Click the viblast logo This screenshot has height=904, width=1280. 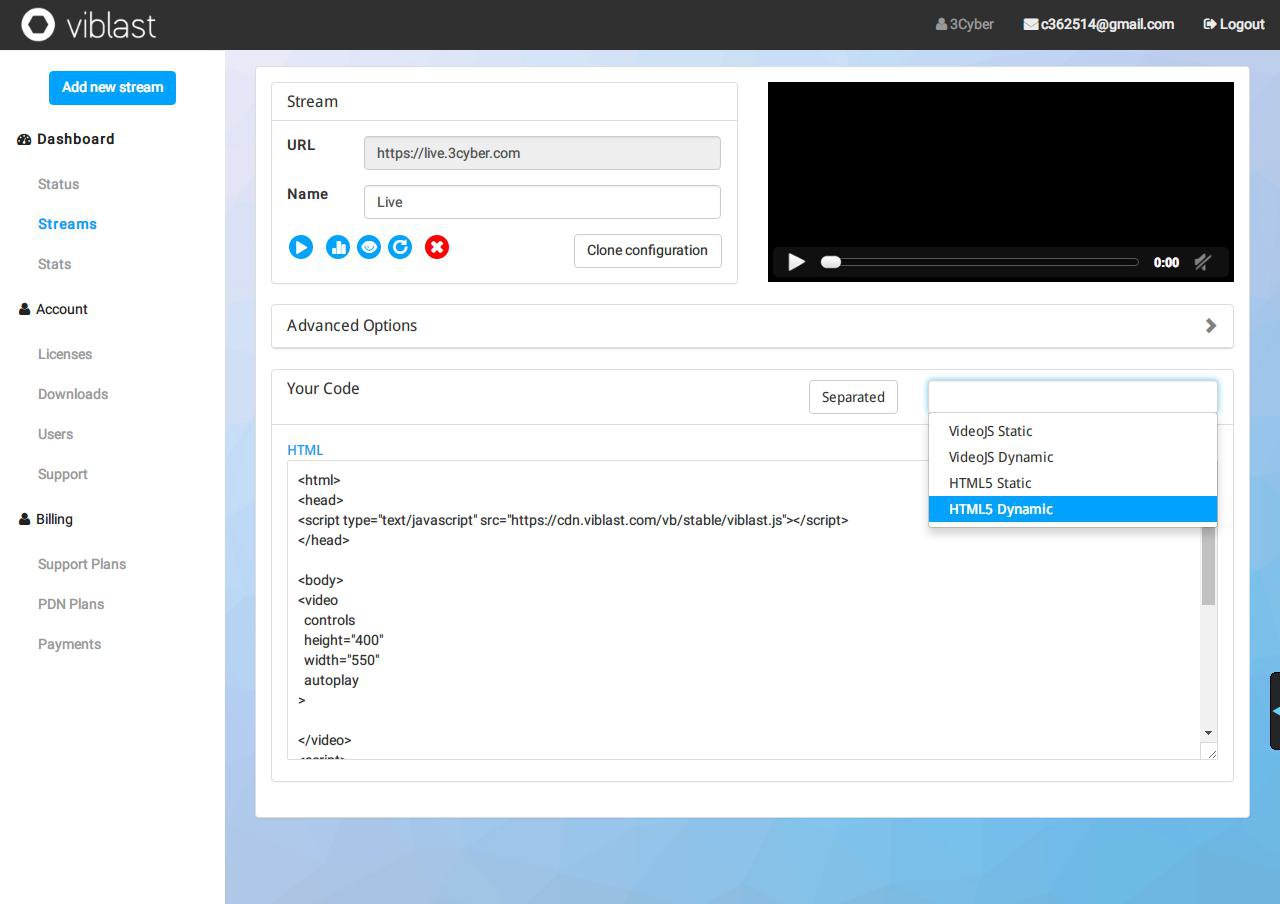(x=89, y=25)
